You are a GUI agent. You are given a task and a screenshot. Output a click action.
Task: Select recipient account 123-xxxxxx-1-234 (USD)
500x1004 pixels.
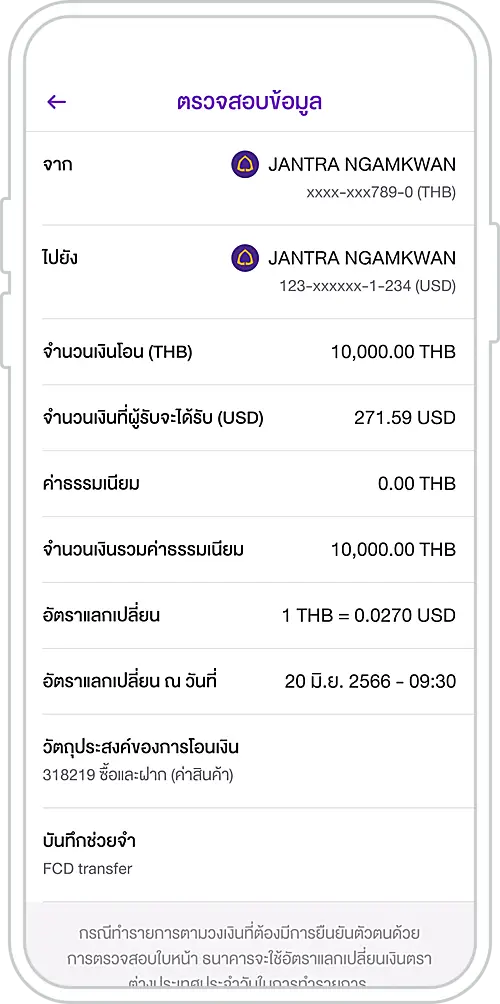(367, 286)
